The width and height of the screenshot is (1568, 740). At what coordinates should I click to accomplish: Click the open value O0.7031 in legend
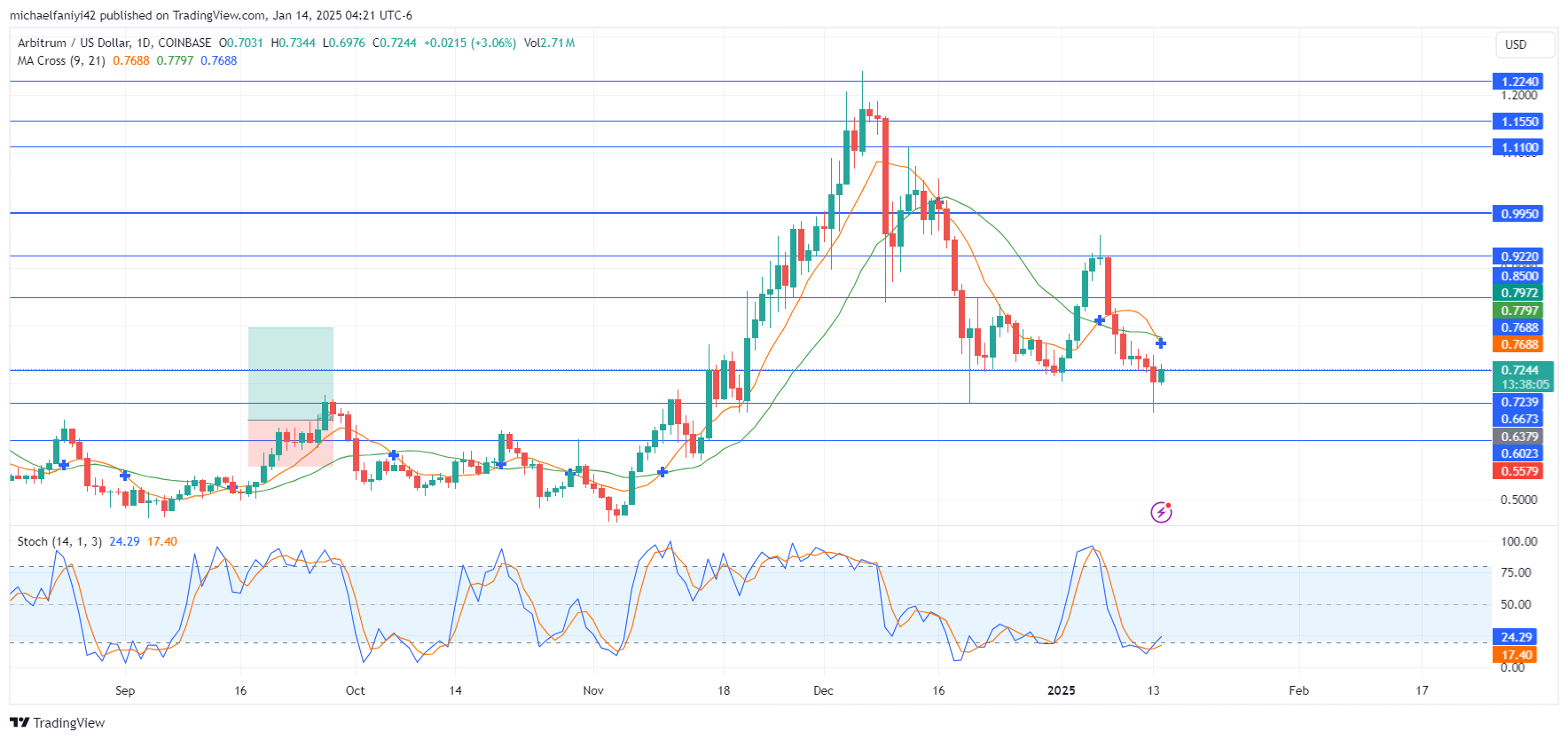(x=241, y=43)
